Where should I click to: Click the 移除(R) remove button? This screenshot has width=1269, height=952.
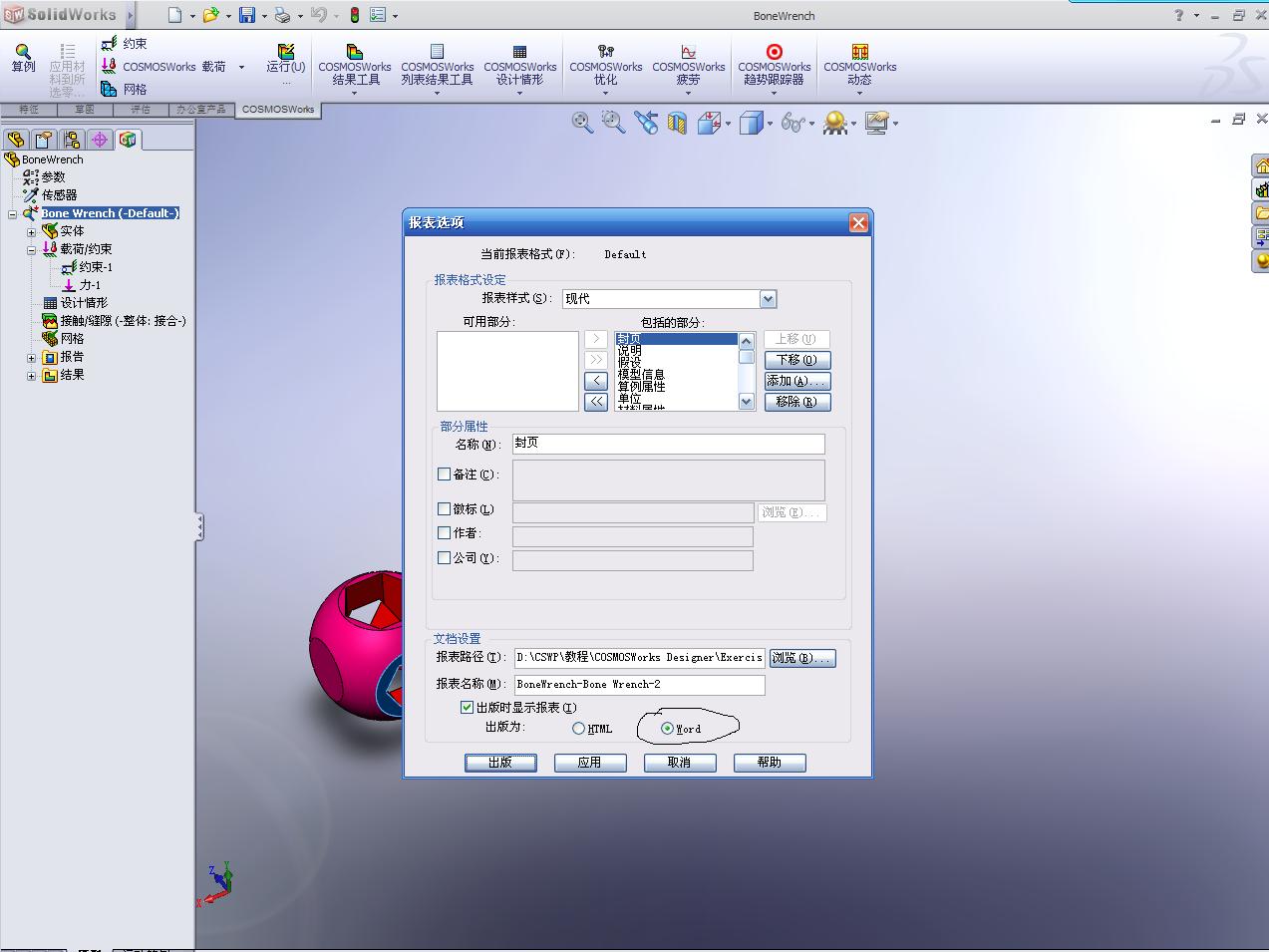(797, 402)
